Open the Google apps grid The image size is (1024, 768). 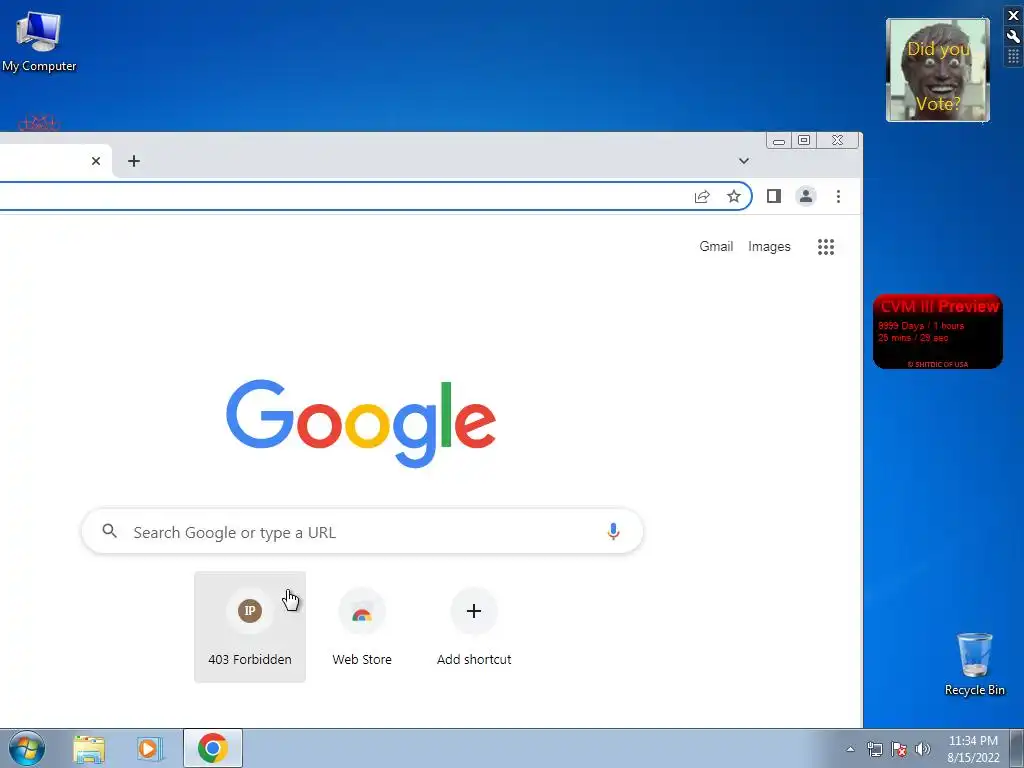click(826, 247)
